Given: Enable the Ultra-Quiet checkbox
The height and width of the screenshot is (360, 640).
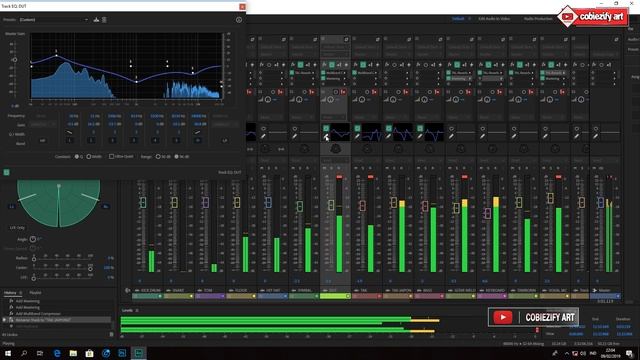Looking at the screenshot, I should (x=111, y=156).
